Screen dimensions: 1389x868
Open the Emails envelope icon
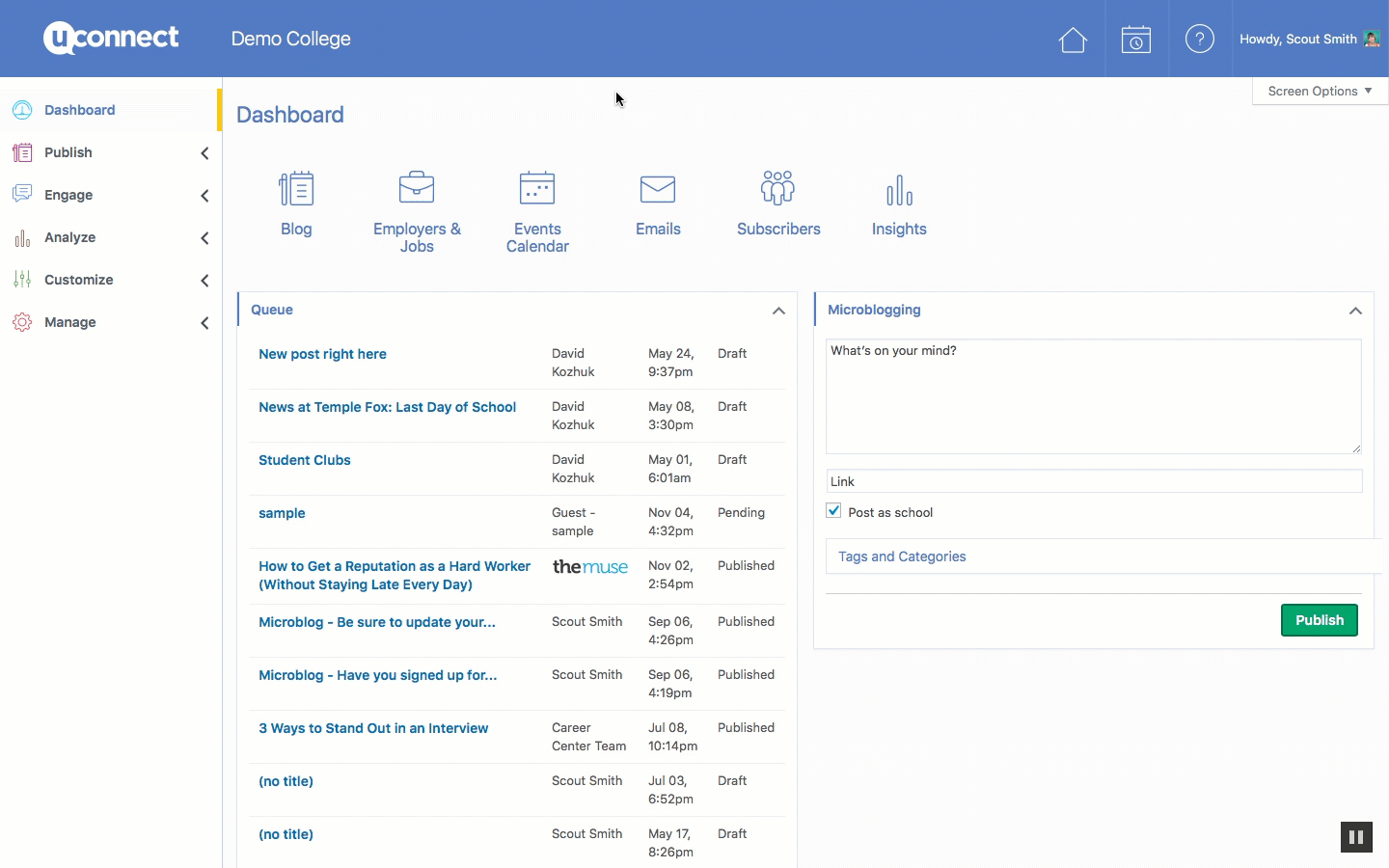[x=658, y=189]
